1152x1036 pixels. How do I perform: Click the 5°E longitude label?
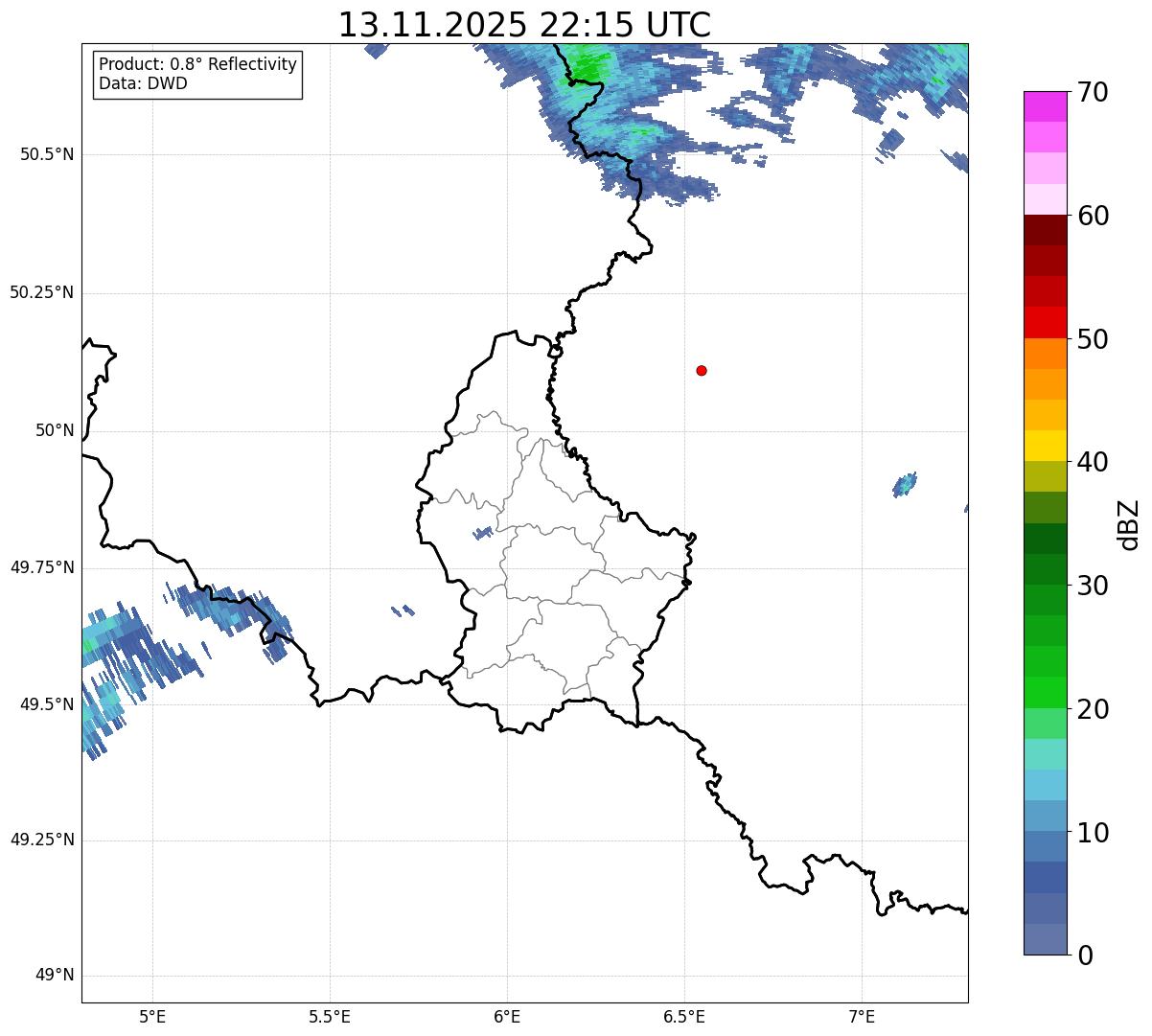pyautogui.click(x=153, y=1017)
